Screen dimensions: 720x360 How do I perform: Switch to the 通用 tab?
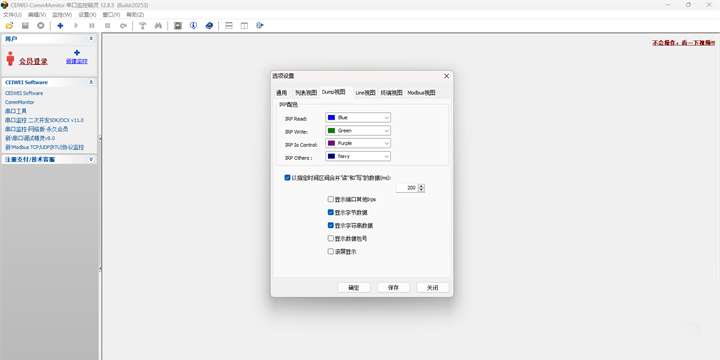click(x=281, y=93)
